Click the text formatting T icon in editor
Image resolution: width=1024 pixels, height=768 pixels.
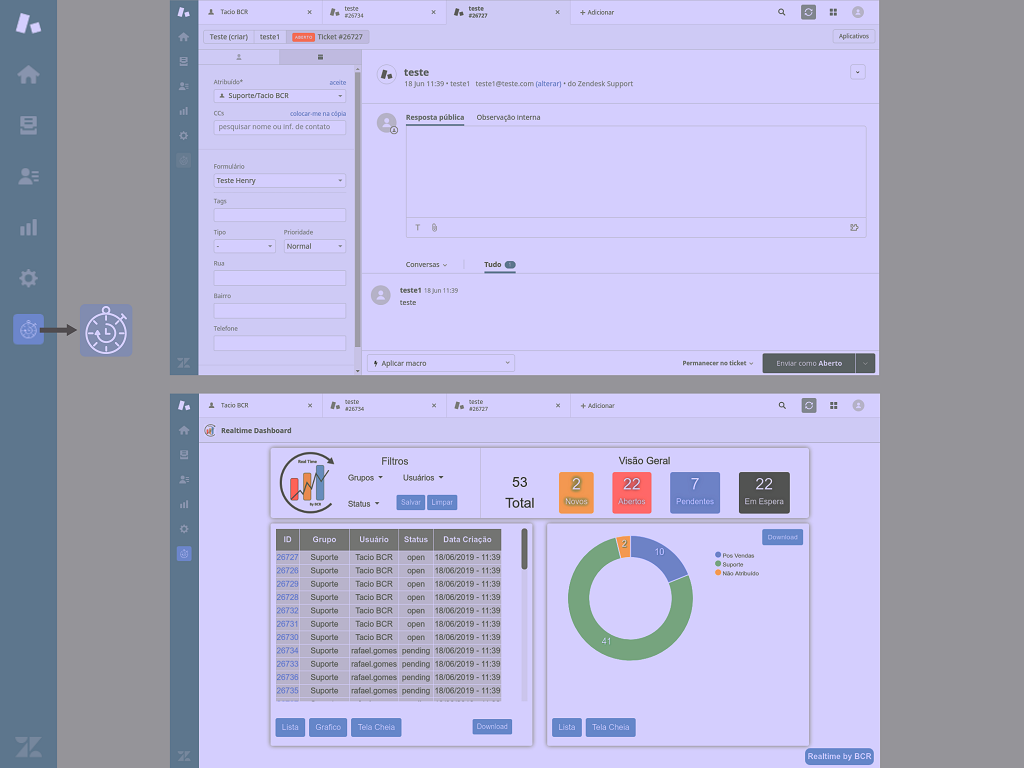coord(417,227)
